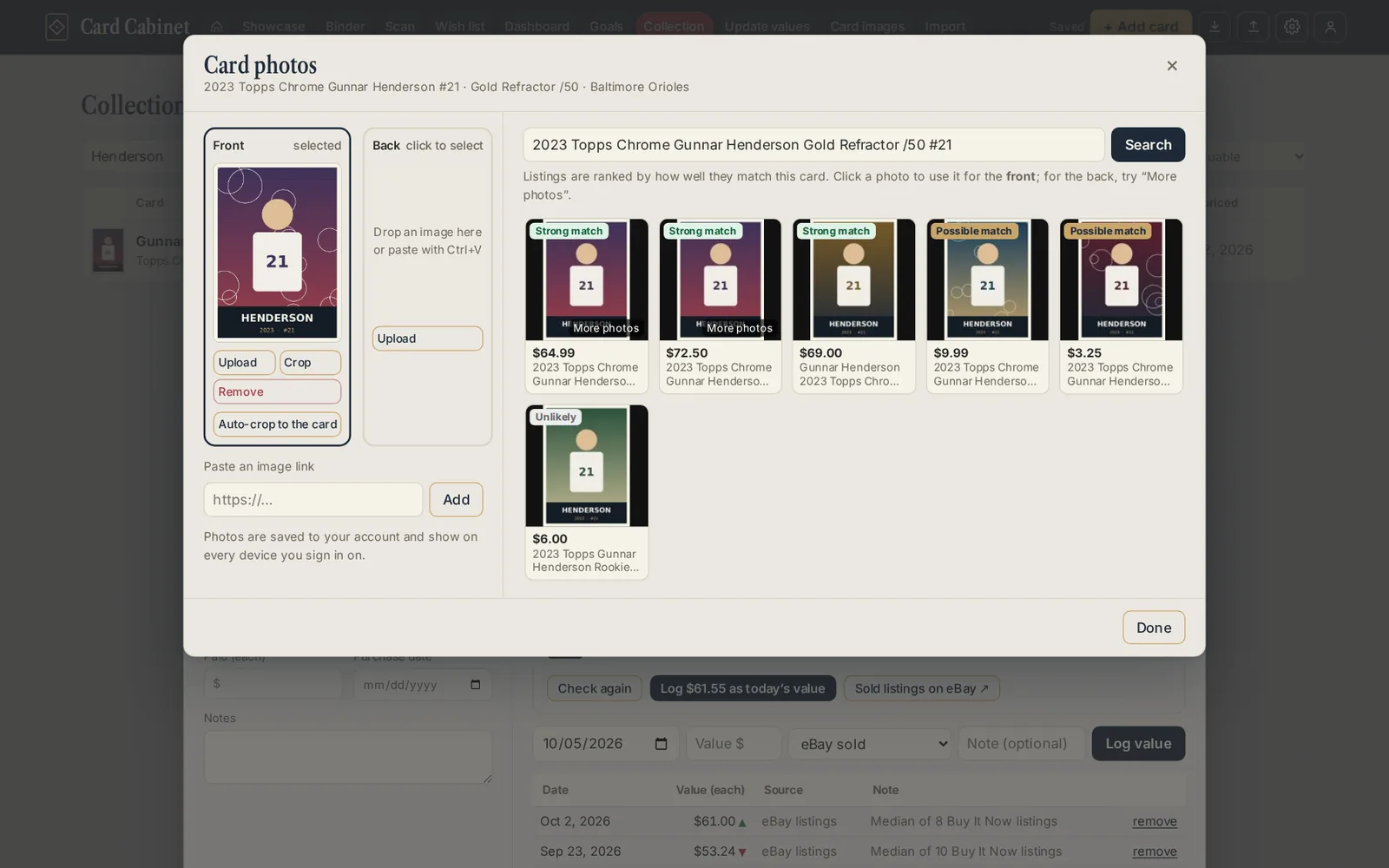Choose the $3.25 possible match photo
The width and height of the screenshot is (1389, 868).
coord(1122,279)
